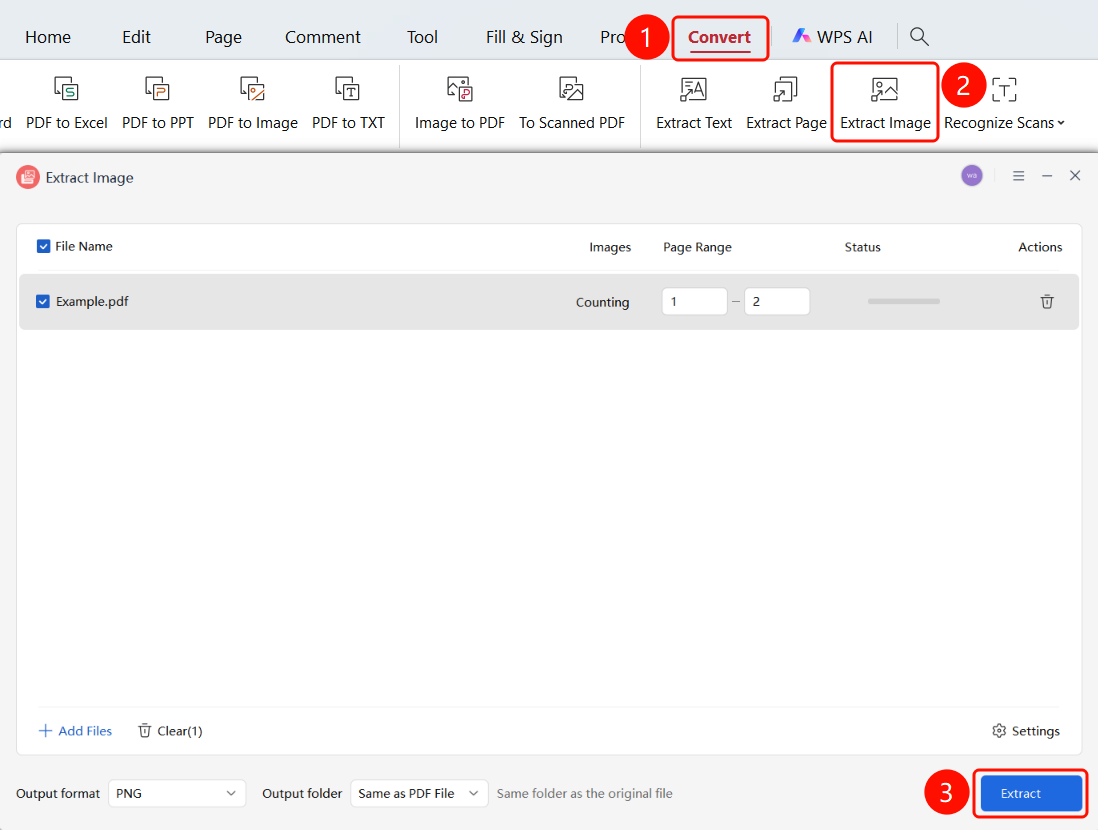Image resolution: width=1098 pixels, height=830 pixels.
Task: Go to the Page tab
Action: pos(223,37)
